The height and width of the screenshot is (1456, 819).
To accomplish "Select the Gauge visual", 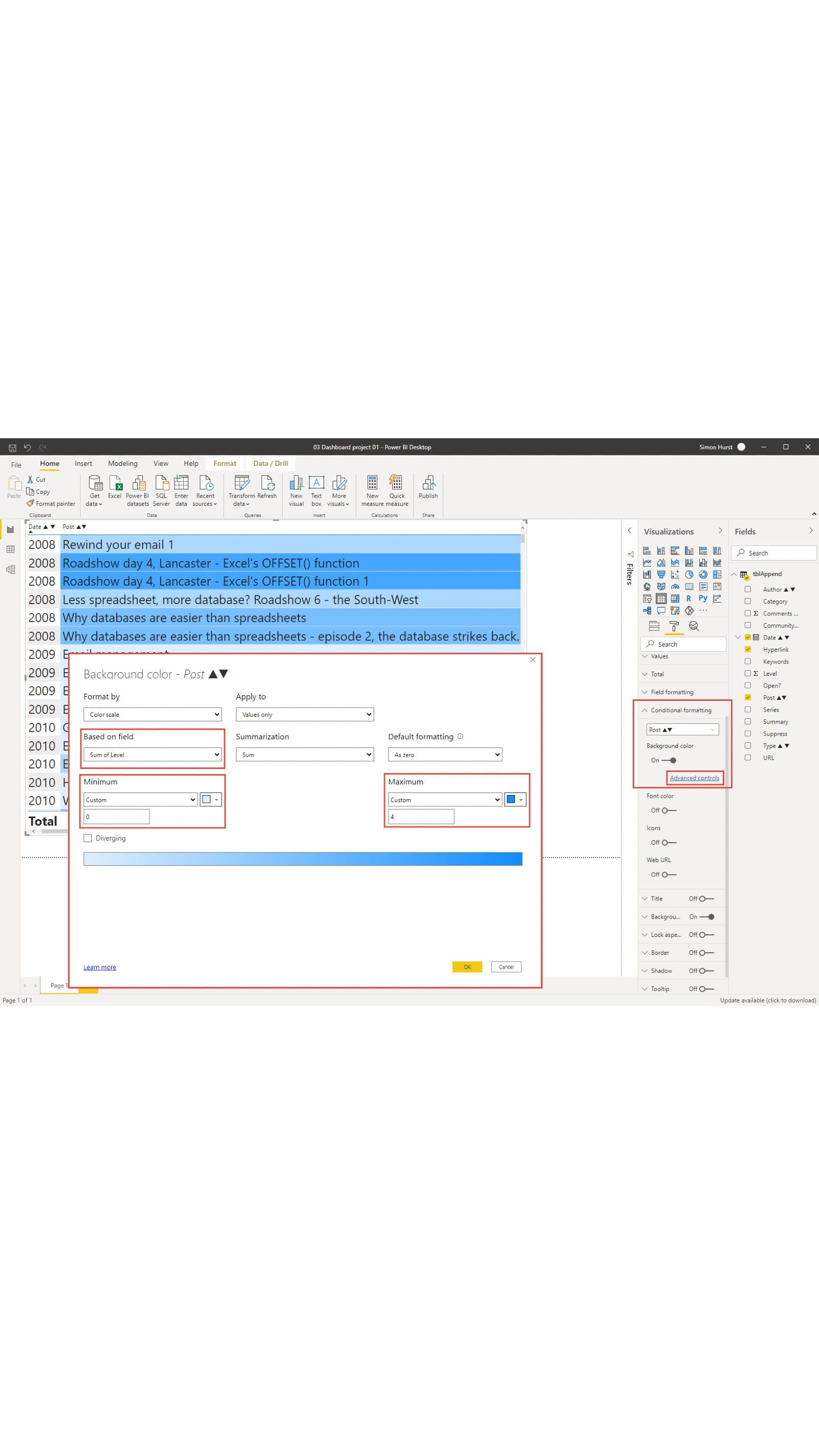I will pyautogui.click(x=676, y=587).
